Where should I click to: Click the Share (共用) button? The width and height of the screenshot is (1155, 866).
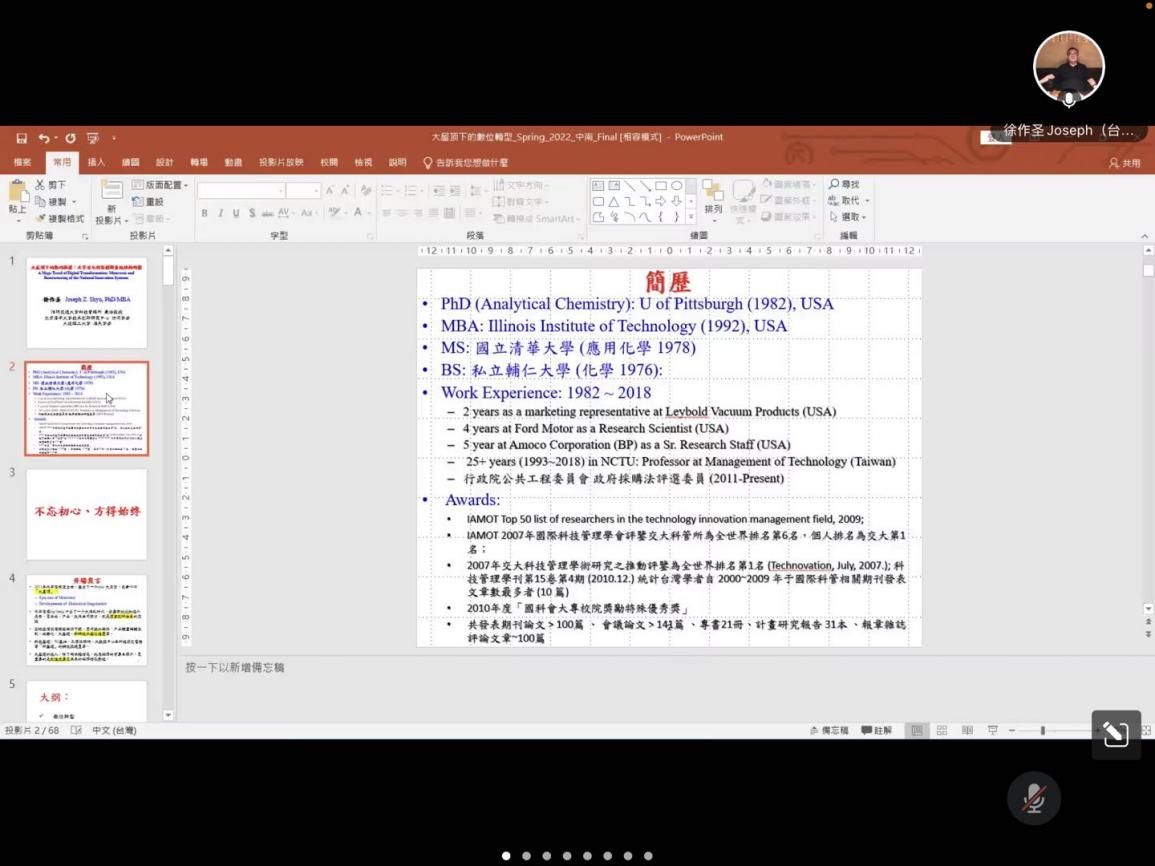(1124, 163)
